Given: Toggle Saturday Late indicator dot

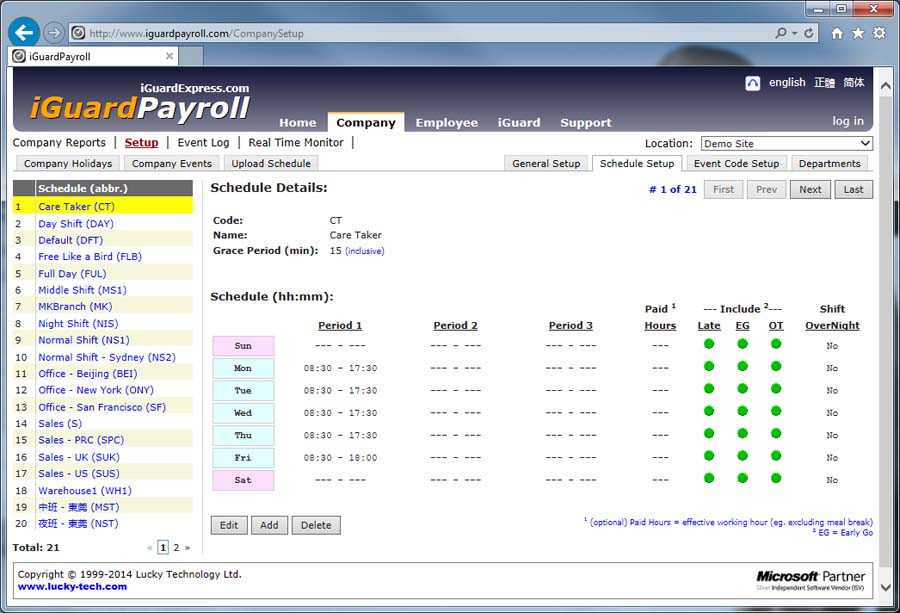Looking at the screenshot, I should pyautogui.click(x=709, y=478).
